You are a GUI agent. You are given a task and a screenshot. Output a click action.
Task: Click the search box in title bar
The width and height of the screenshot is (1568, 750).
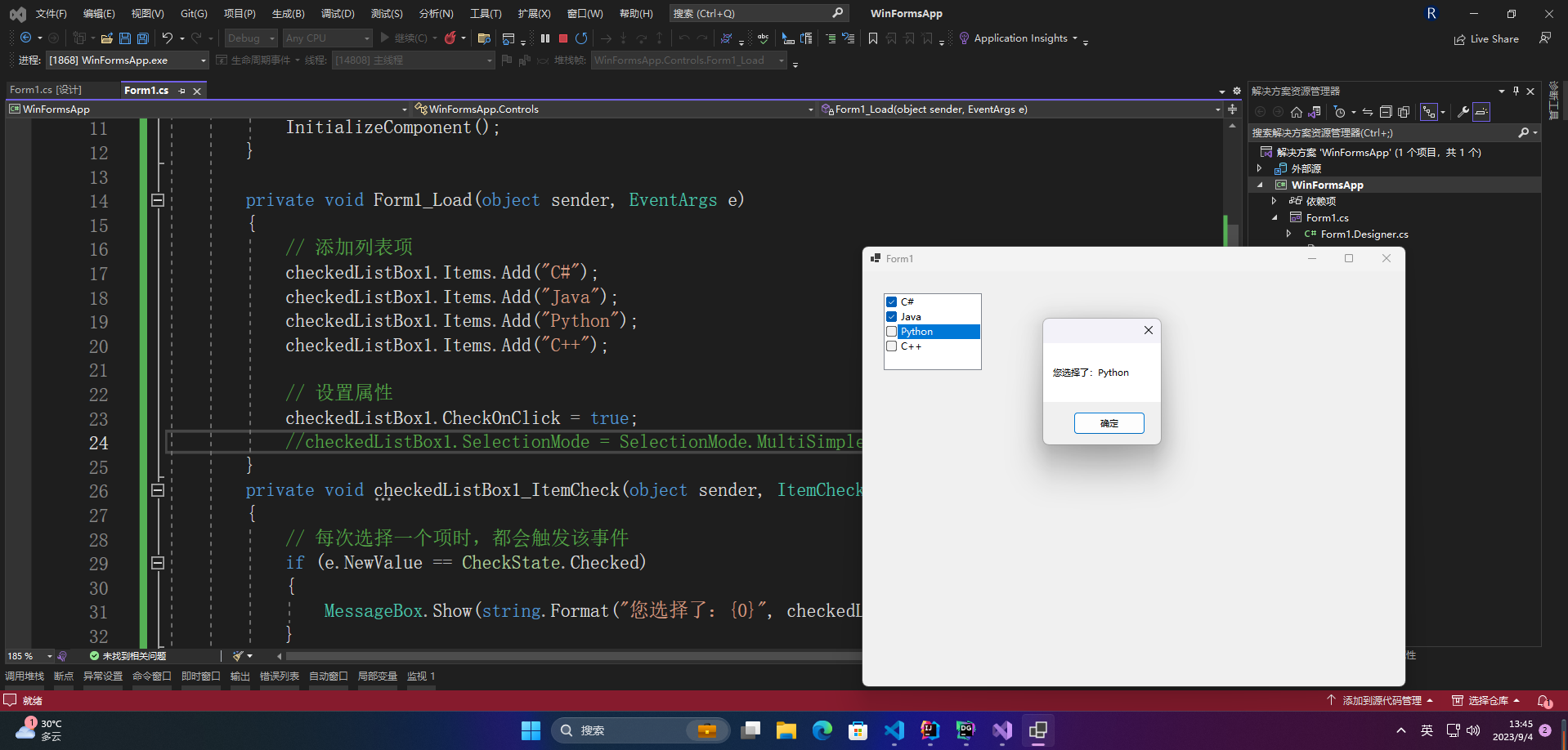[759, 14]
